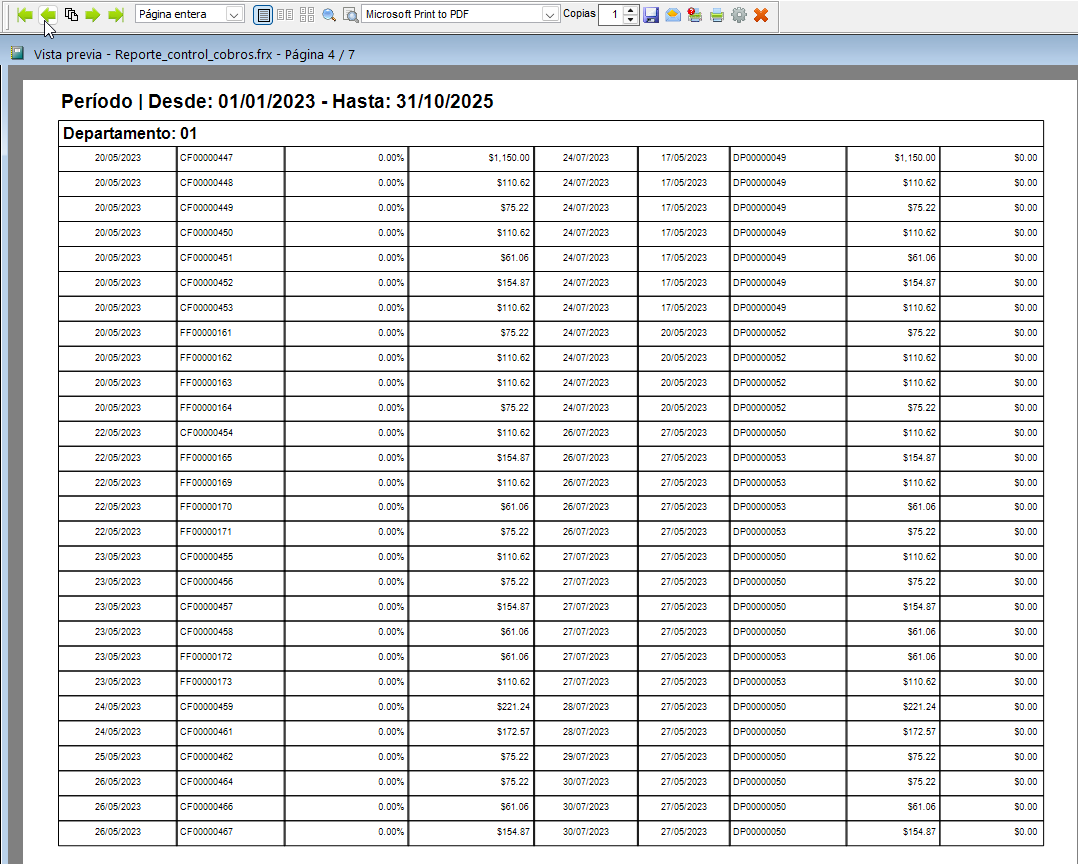The image size is (1078, 864).
Task: Print the report with printer icon
Action: coord(717,14)
